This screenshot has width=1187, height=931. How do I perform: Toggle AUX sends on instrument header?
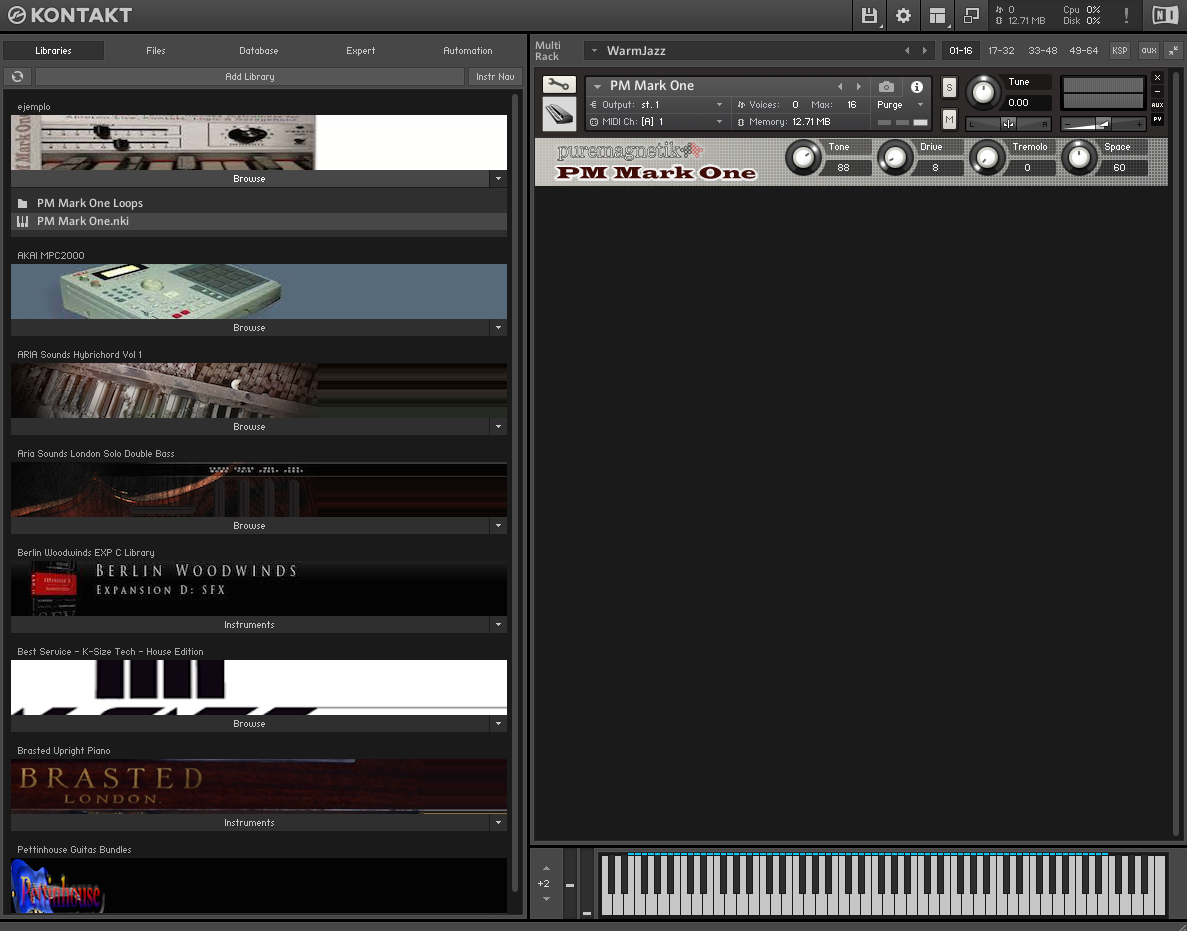[1157, 105]
